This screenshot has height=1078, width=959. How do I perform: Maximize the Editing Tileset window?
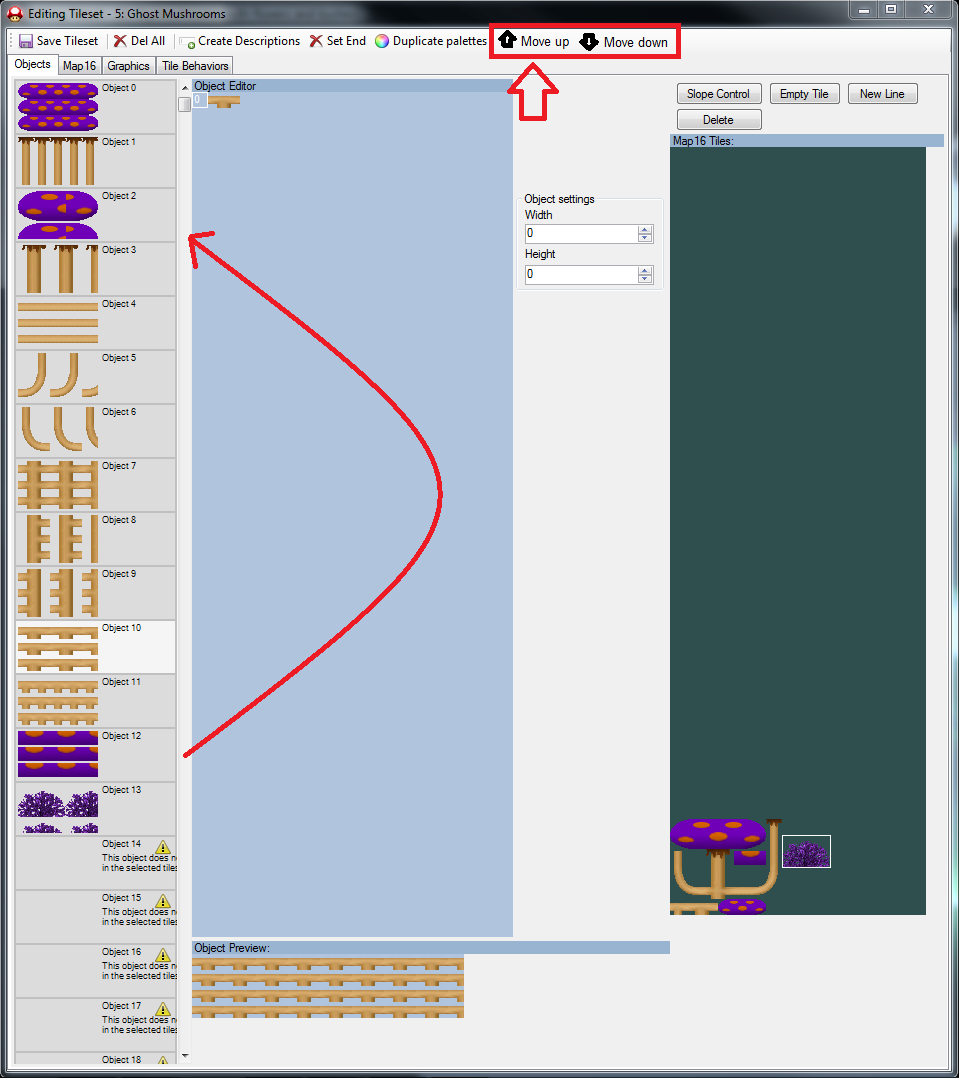click(x=891, y=10)
